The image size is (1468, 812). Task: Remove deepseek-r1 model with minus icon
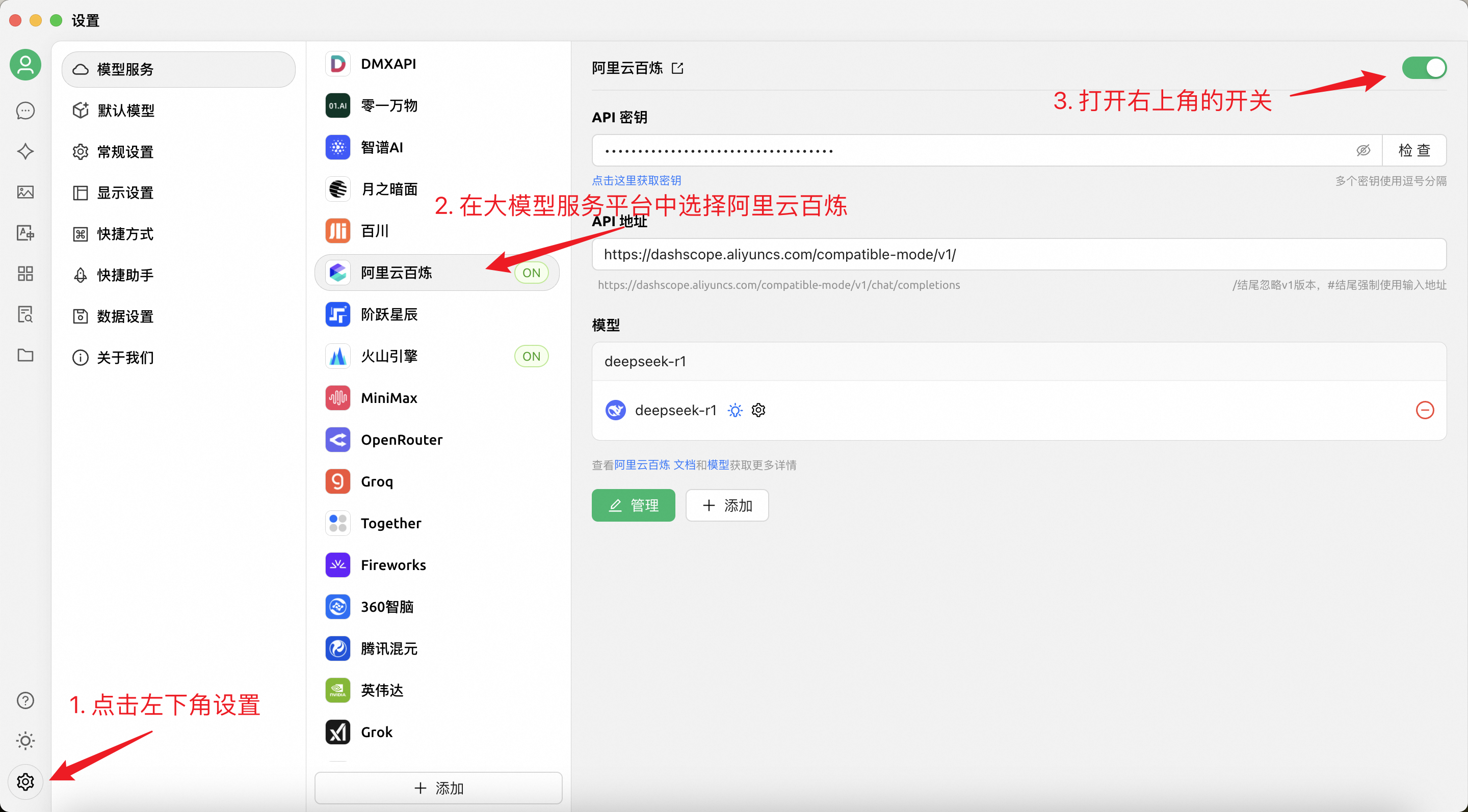pos(1425,410)
